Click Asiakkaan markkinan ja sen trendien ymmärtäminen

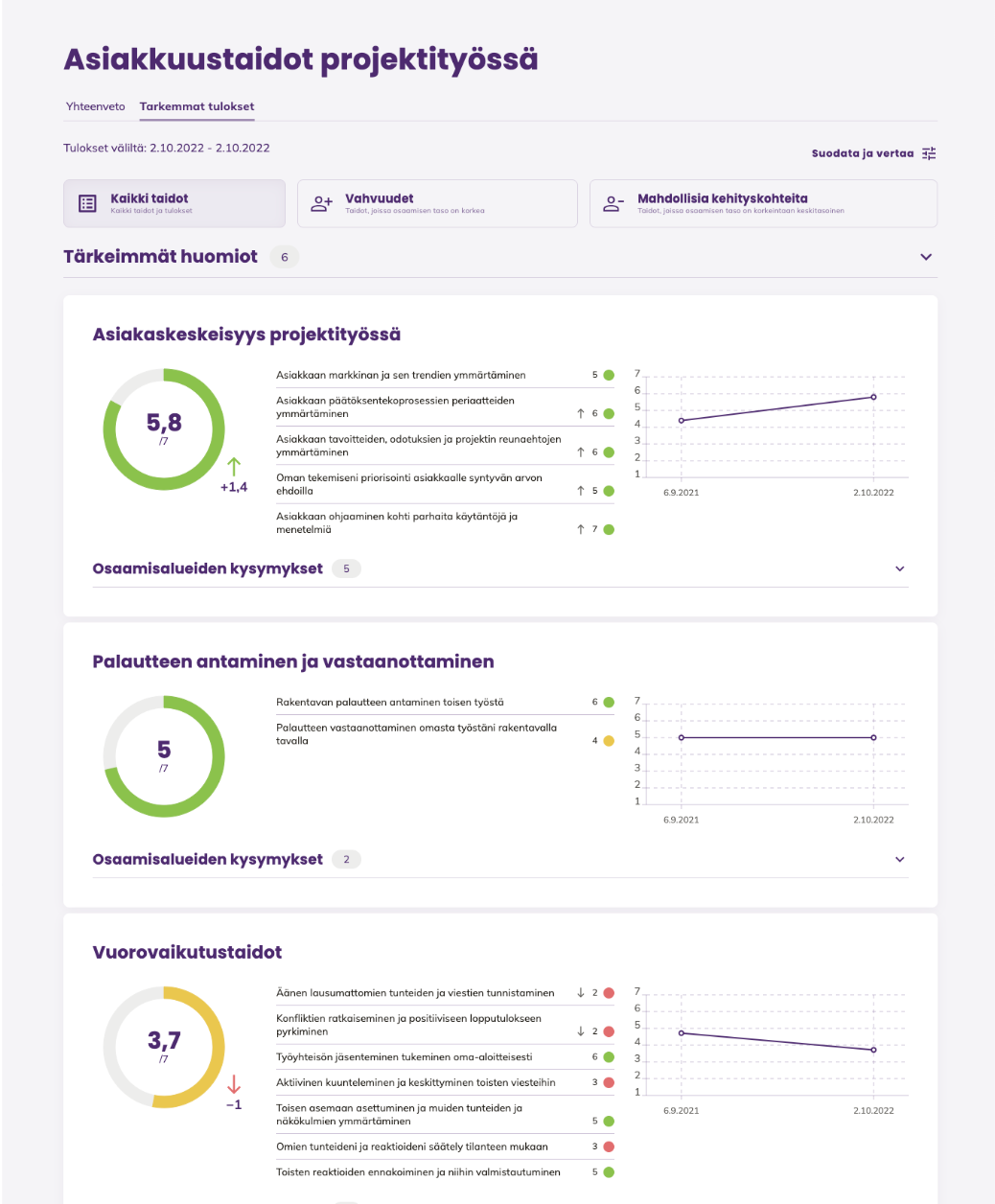401,375
